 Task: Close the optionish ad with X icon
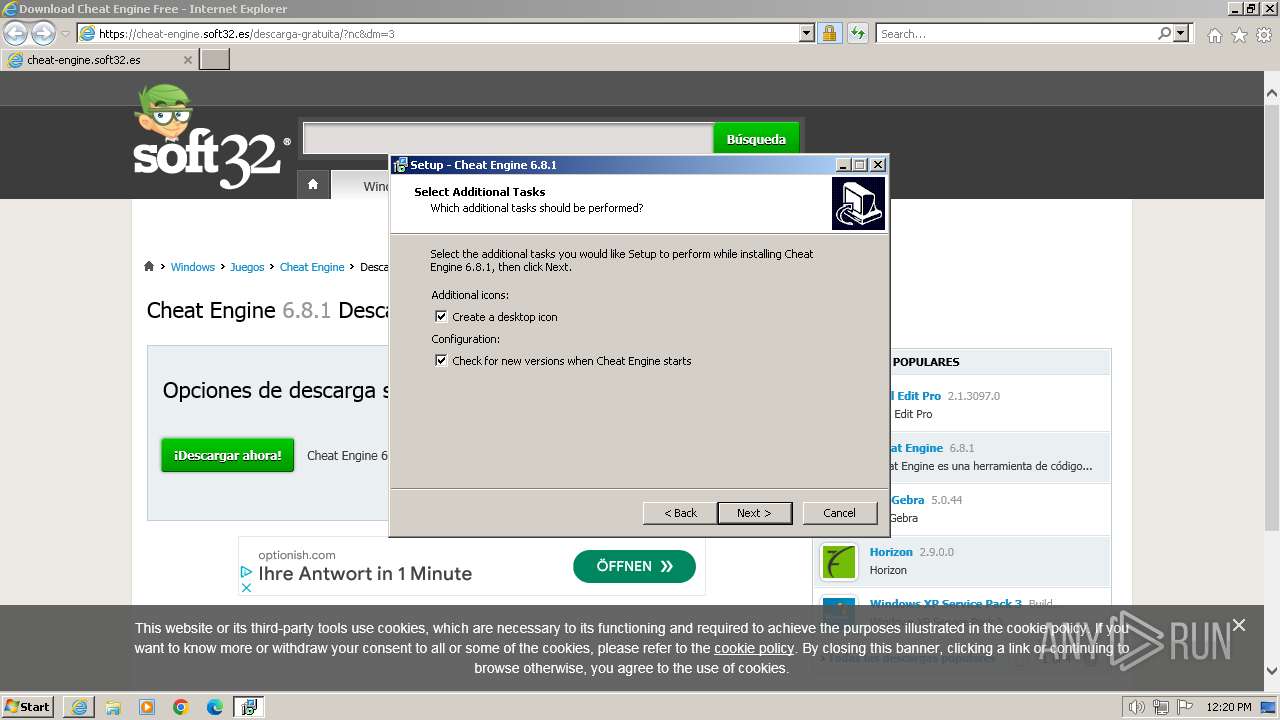[246, 587]
